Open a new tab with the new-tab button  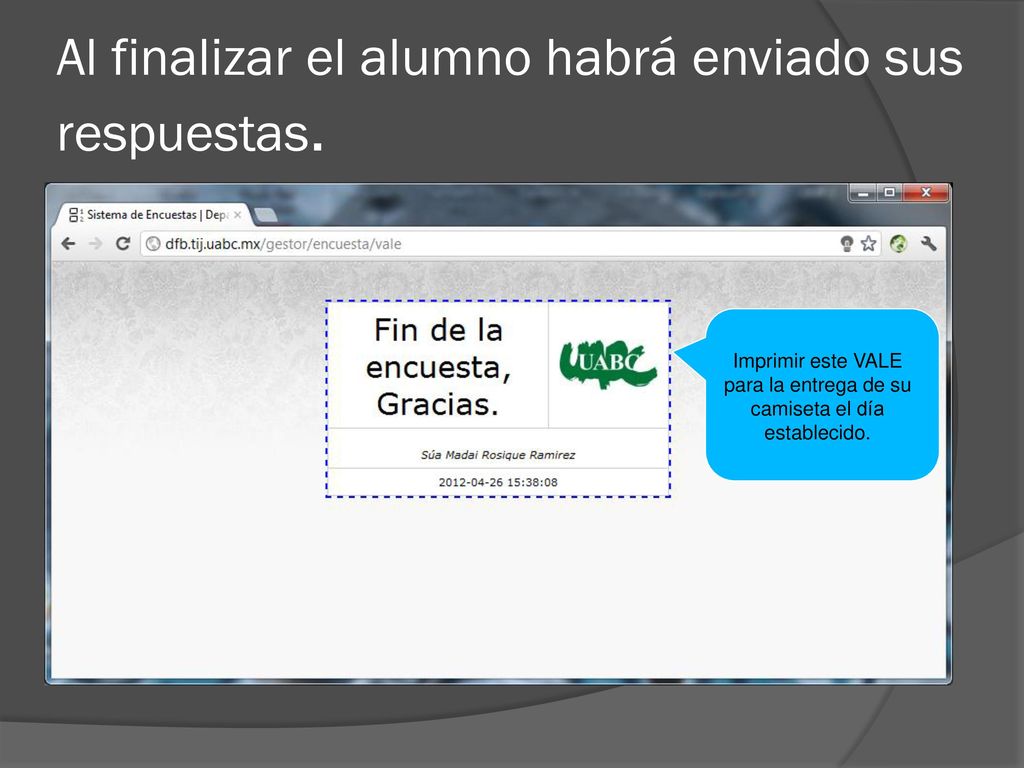[265, 215]
